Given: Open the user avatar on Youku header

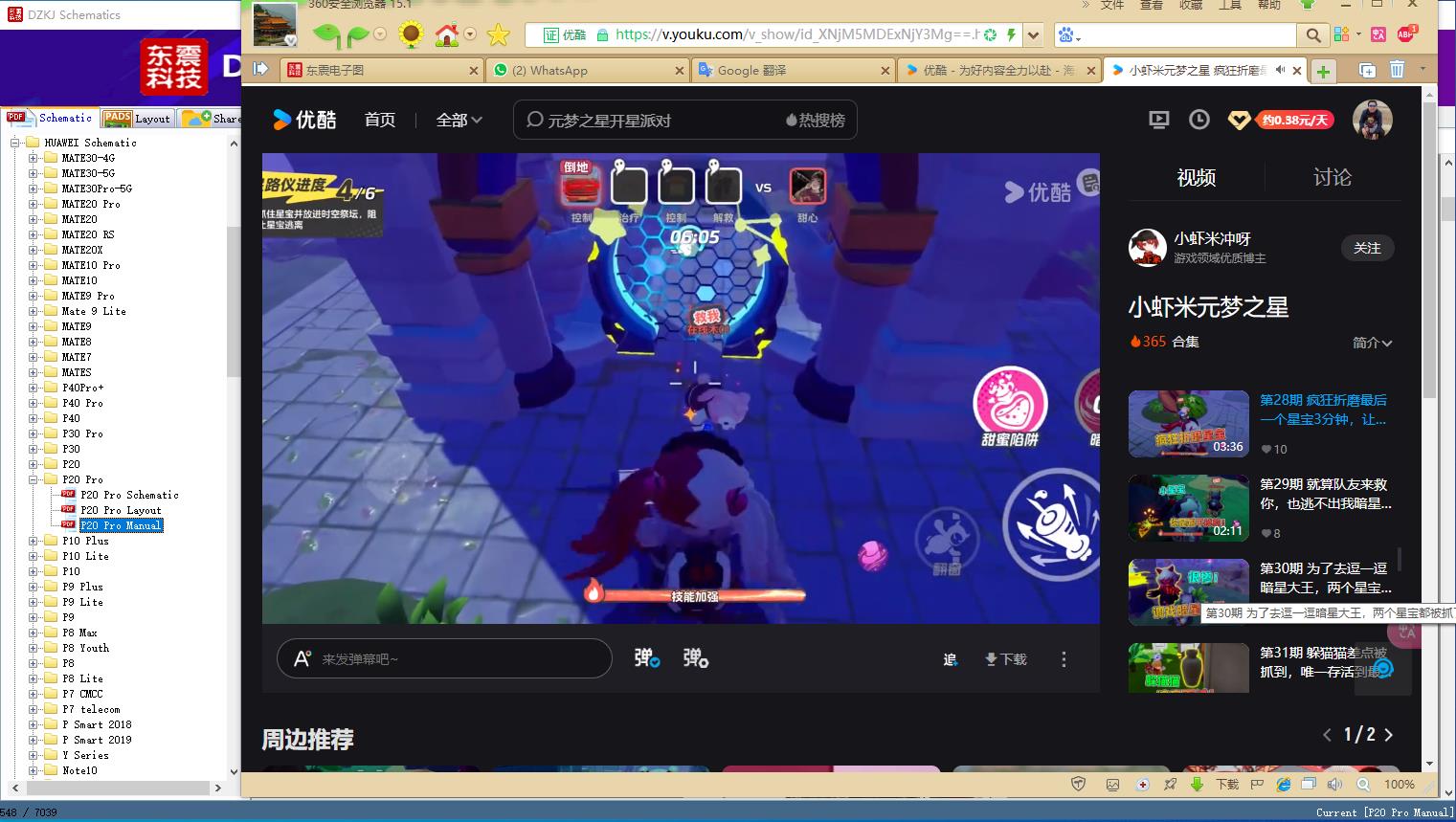Looking at the screenshot, I should [x=1372, y=120].
